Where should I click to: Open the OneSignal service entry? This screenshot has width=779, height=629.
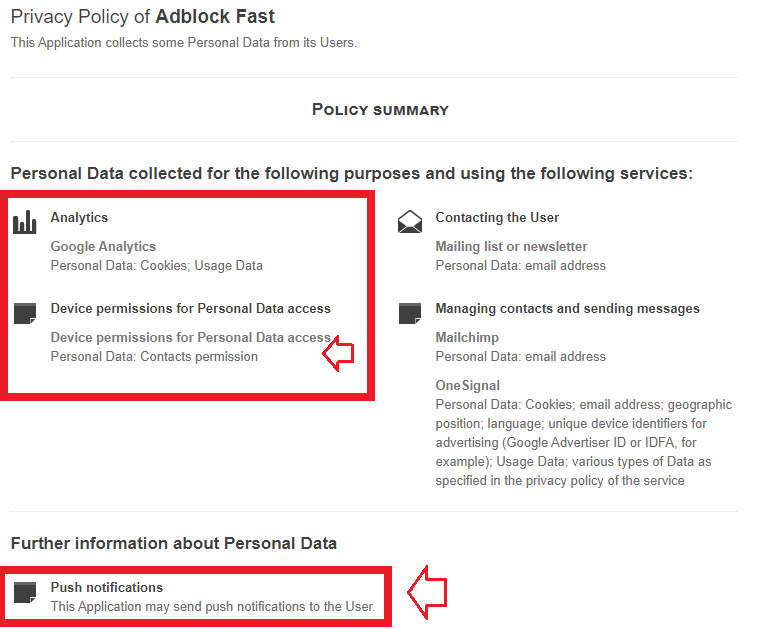[467, 385]
